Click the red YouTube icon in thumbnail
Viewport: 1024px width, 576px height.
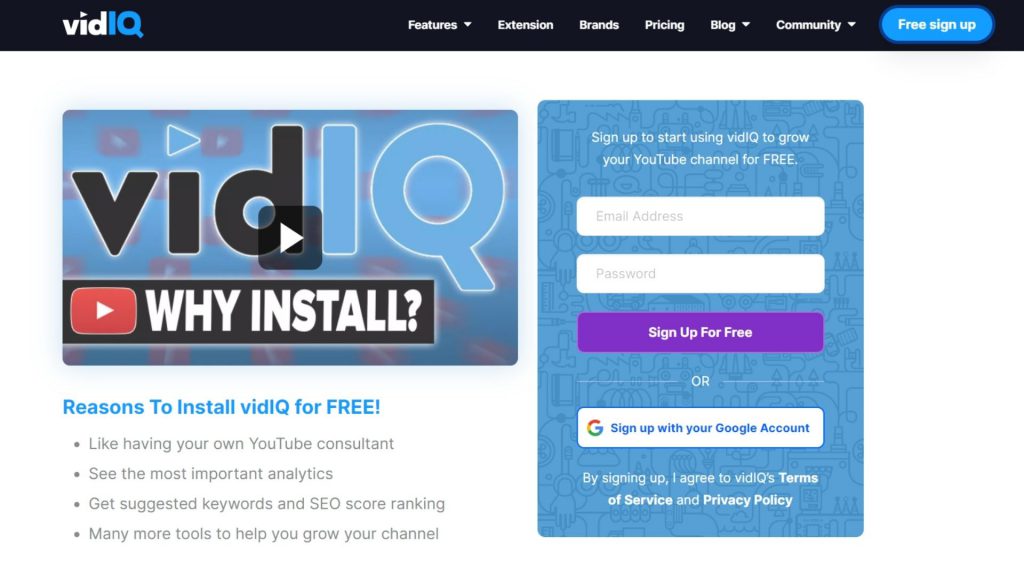pyautogui.click(x=104, y=311)
